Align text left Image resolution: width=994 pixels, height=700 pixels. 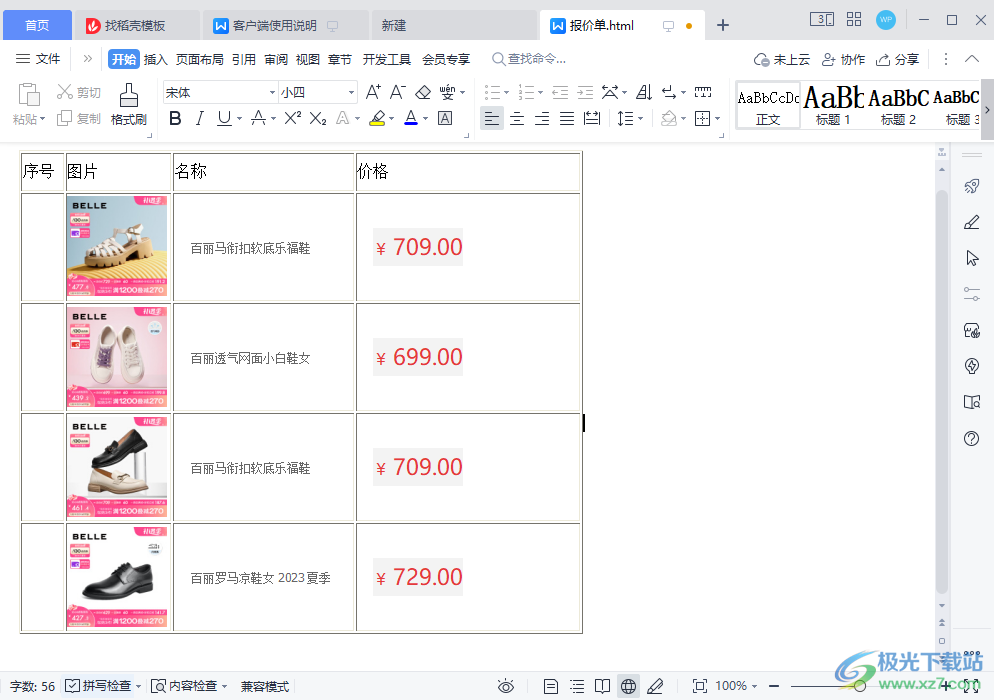(x=492, y=119)
